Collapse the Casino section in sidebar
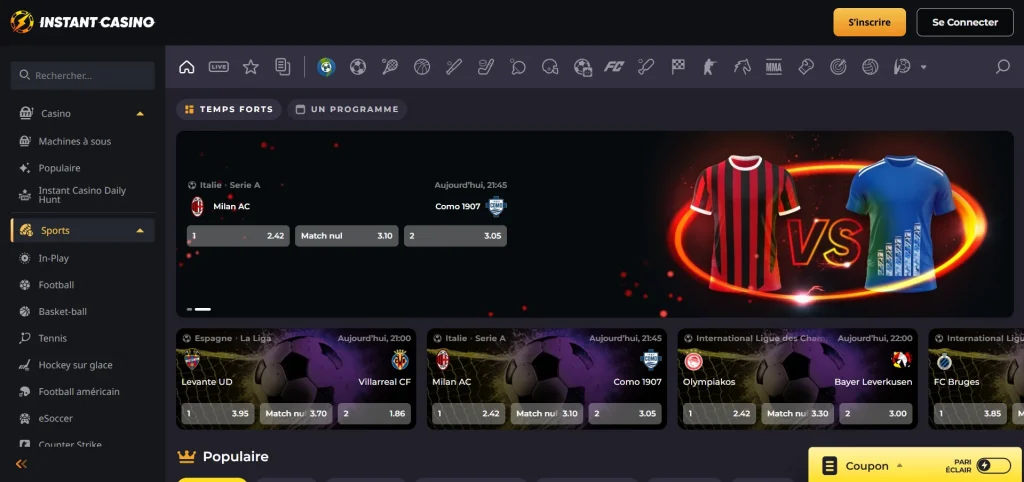 click(x=140, y=113)
